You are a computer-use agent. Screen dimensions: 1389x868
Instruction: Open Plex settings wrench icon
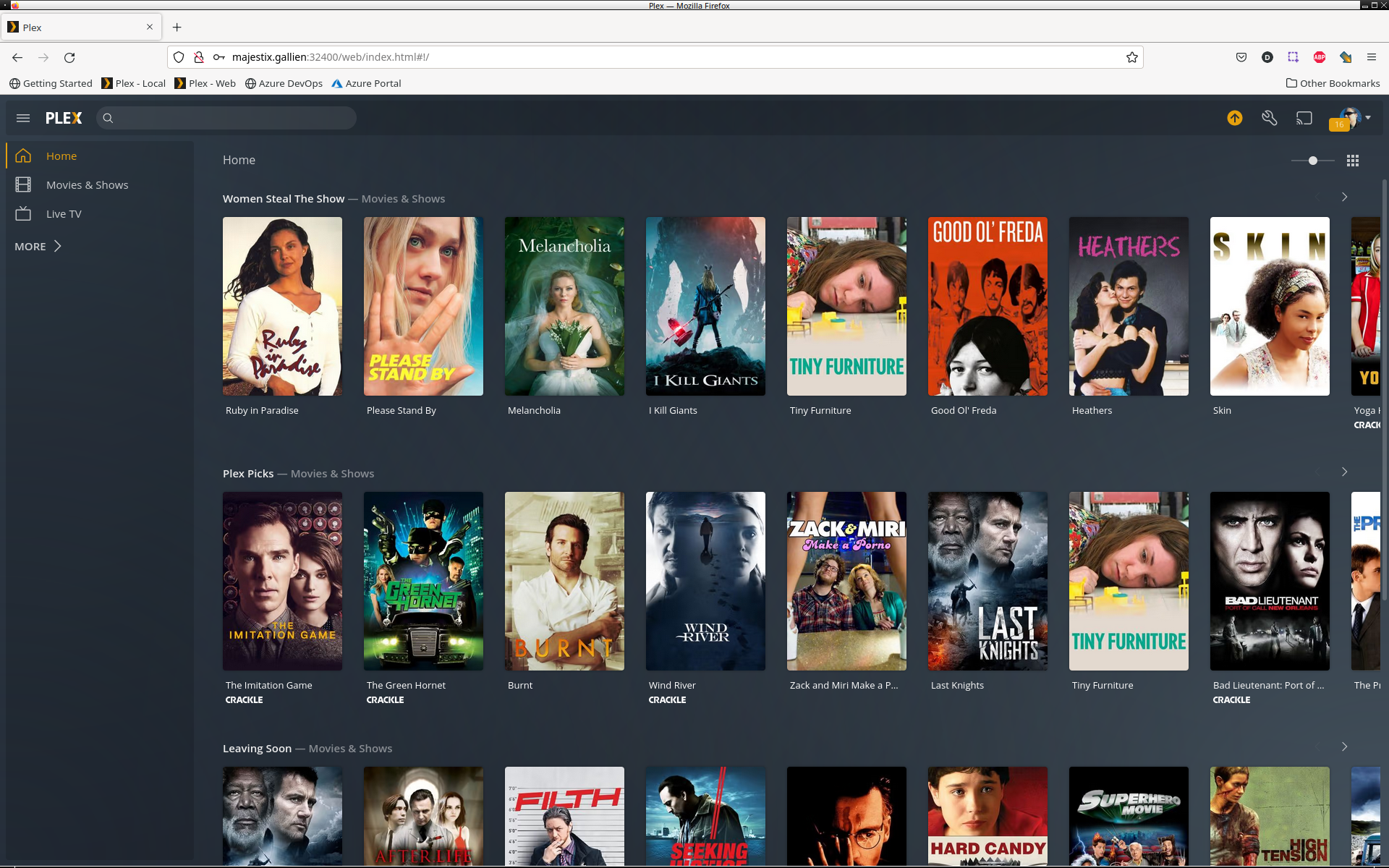pyautogui.click(x=1270, y=118)
